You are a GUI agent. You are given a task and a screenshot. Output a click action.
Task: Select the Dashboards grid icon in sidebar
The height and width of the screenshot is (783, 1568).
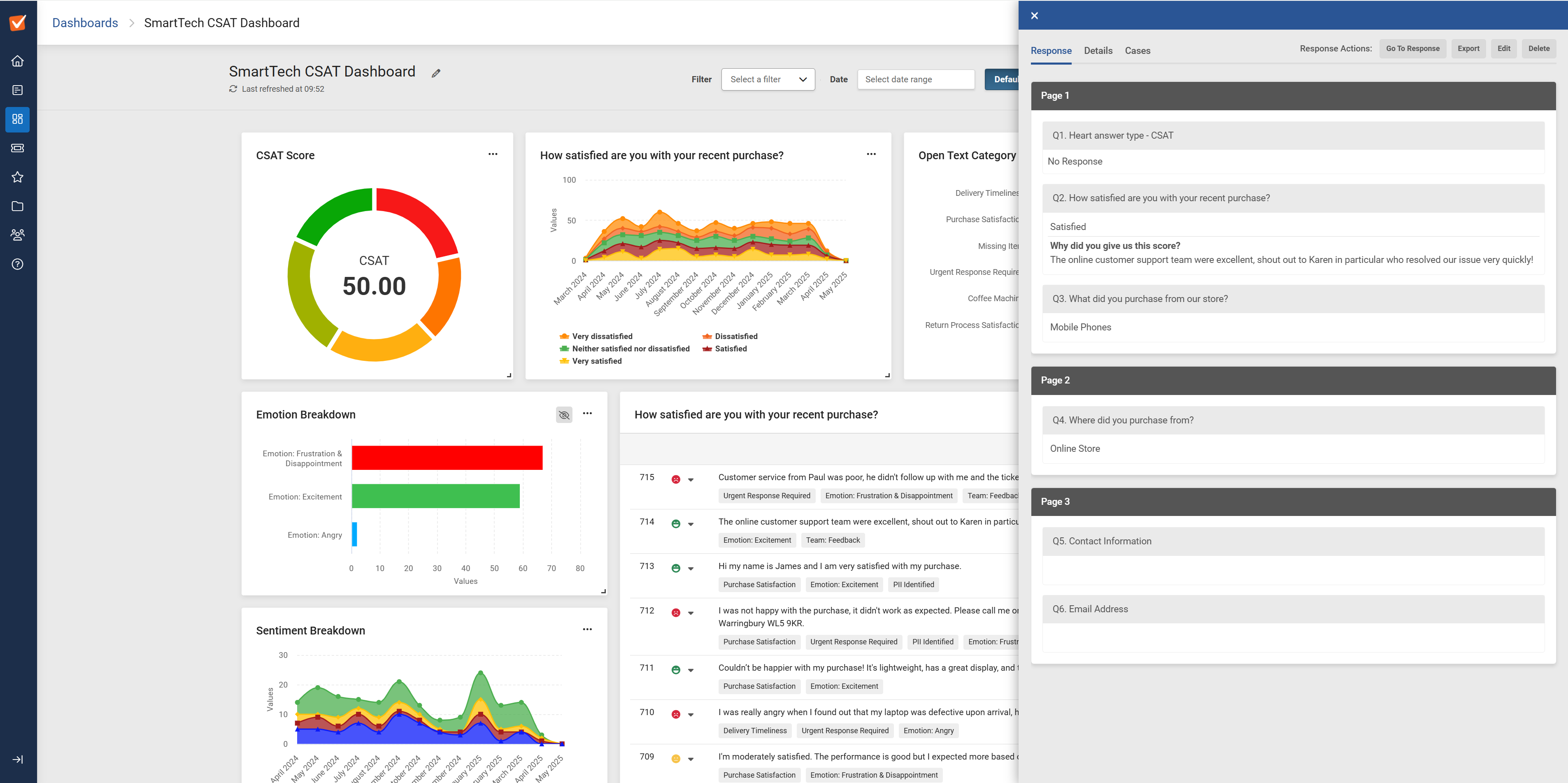[18, 119]
